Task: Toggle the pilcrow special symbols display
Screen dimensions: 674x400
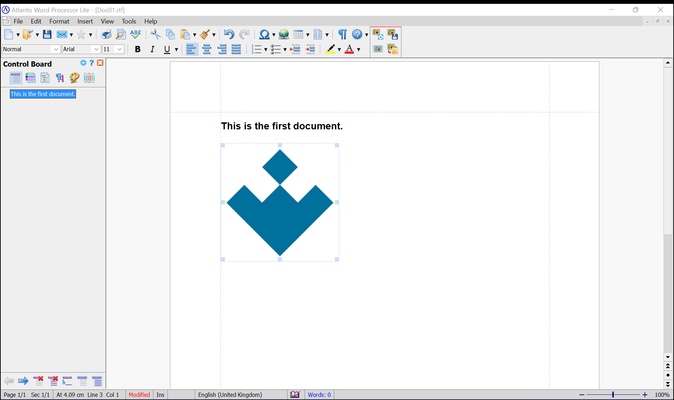Action: coord(343,34)
